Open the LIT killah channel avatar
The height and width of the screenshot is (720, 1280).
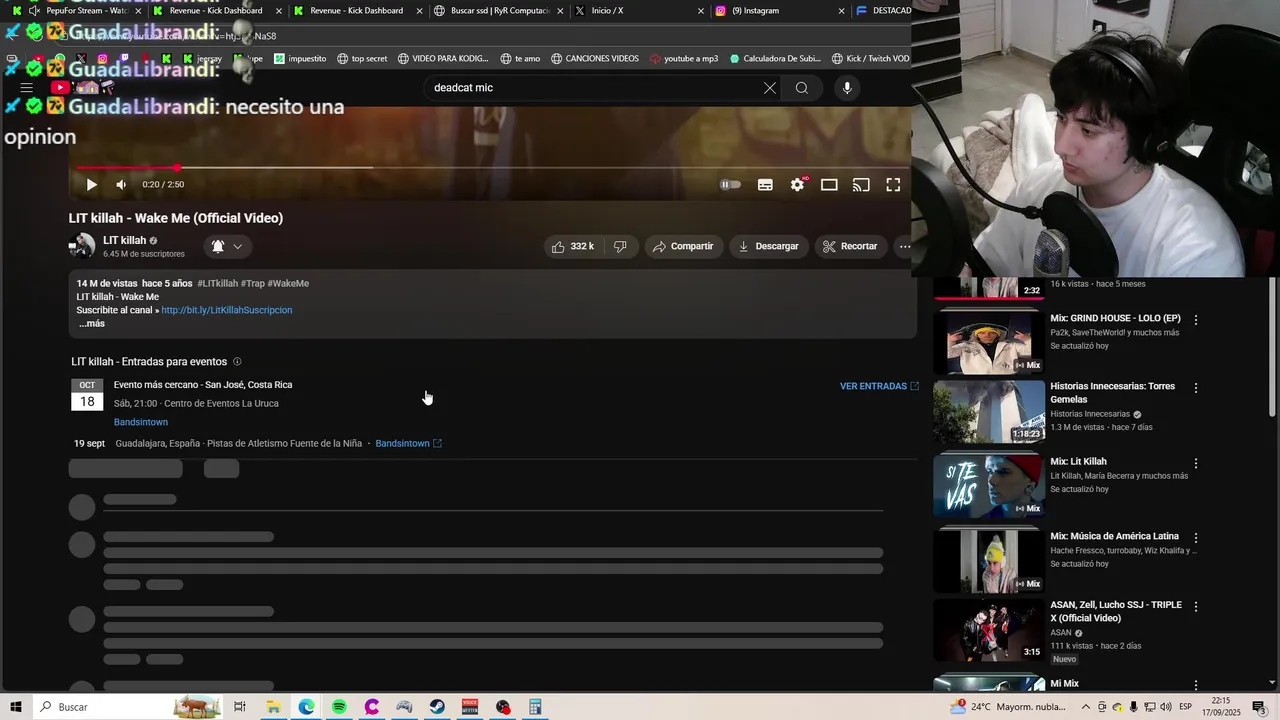point(82,246)
